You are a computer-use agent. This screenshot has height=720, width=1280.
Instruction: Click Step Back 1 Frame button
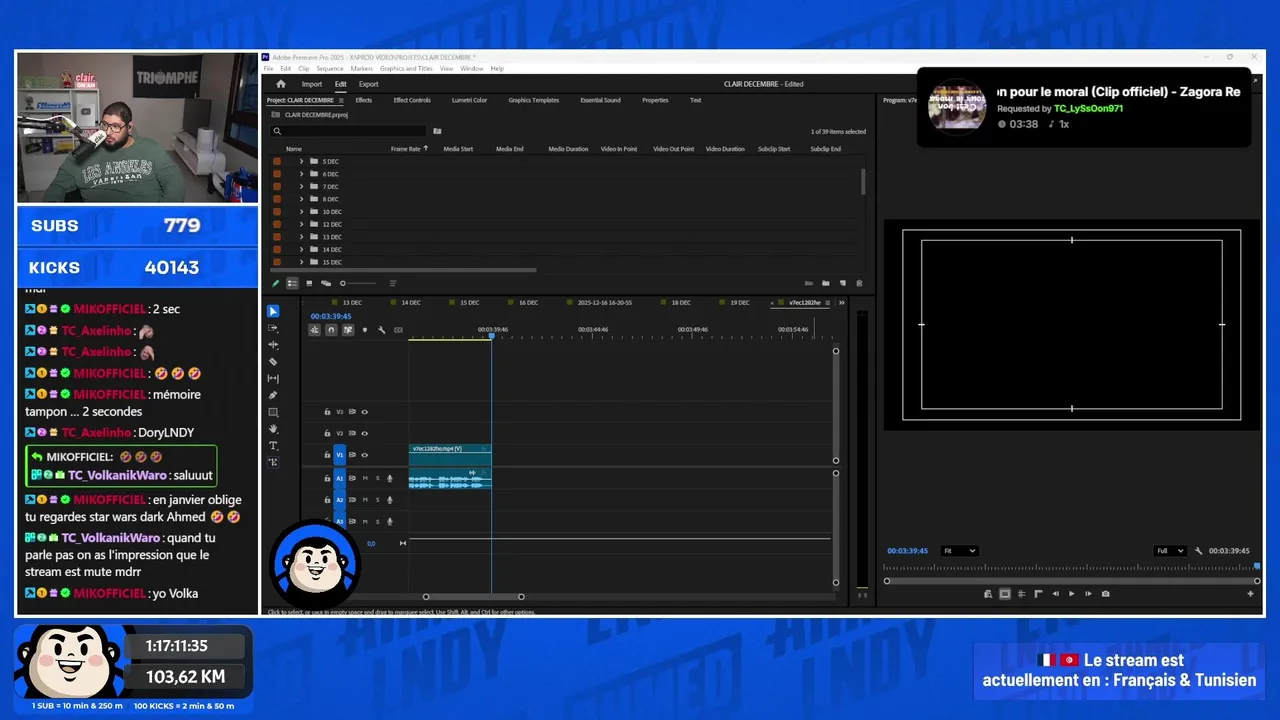(1055, 594)
